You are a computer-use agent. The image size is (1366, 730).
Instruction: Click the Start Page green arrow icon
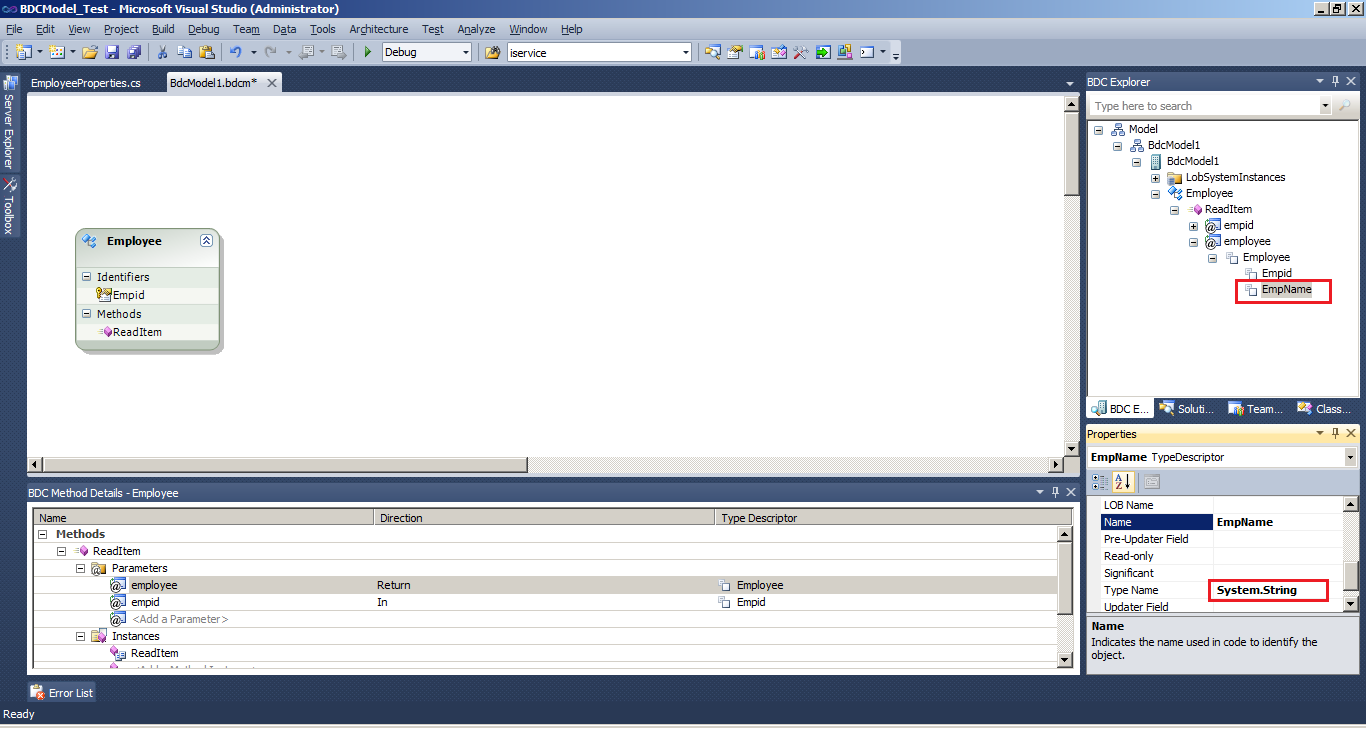pyautogui.click(x=822, y=52)
